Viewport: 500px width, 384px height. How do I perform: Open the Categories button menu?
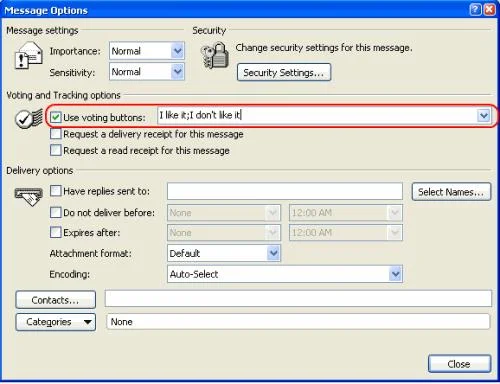[x=55, y=322]
